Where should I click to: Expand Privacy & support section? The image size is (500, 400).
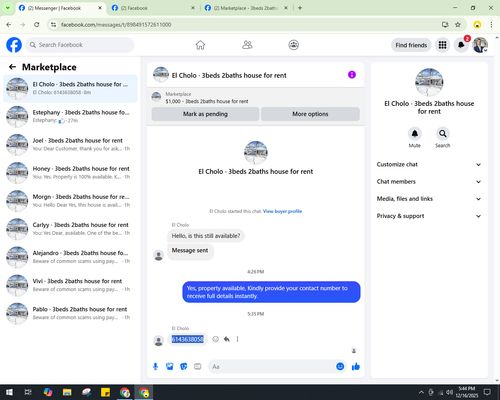tap(429, 216)
